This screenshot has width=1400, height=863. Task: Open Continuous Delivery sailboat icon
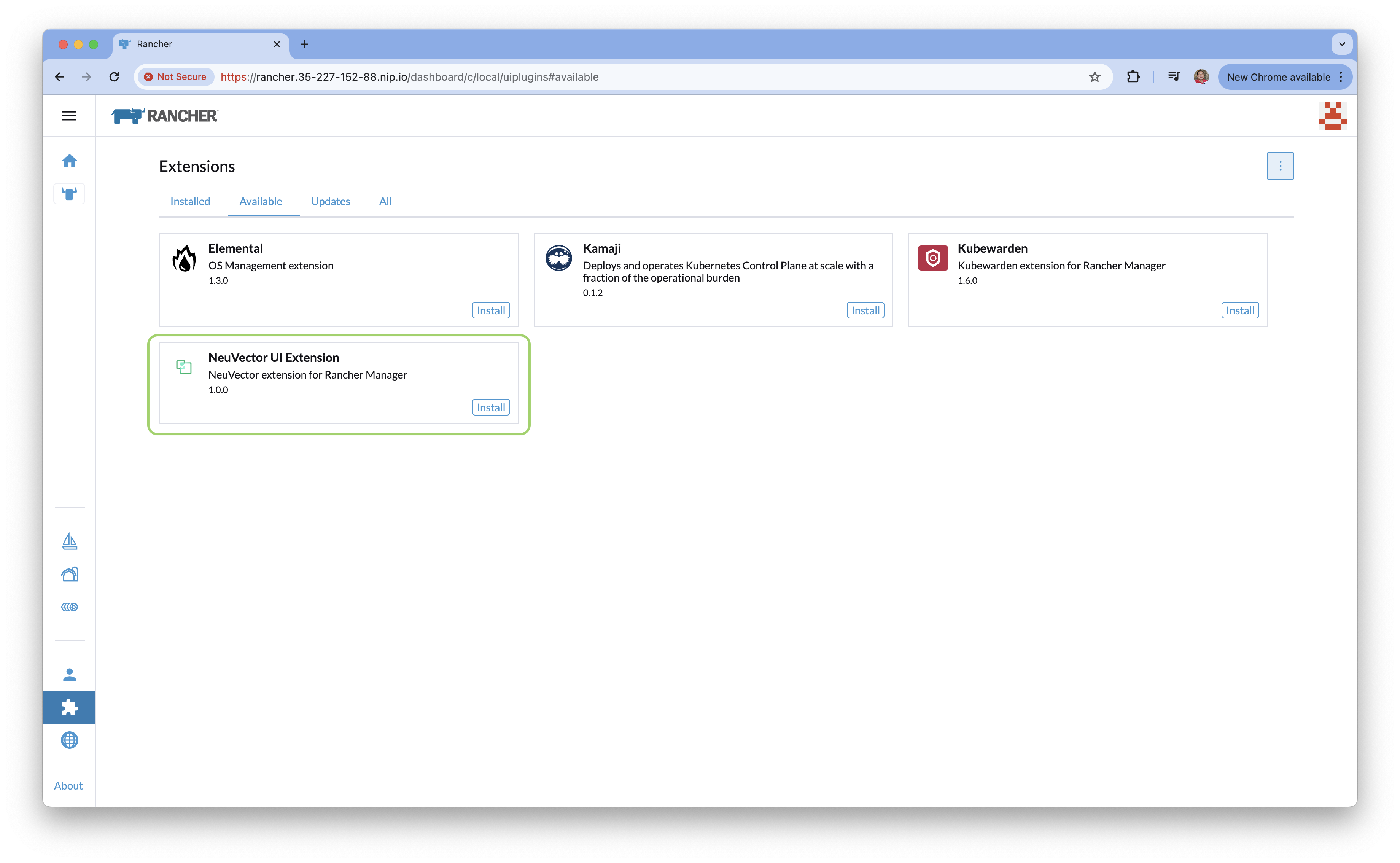(70, 541)
